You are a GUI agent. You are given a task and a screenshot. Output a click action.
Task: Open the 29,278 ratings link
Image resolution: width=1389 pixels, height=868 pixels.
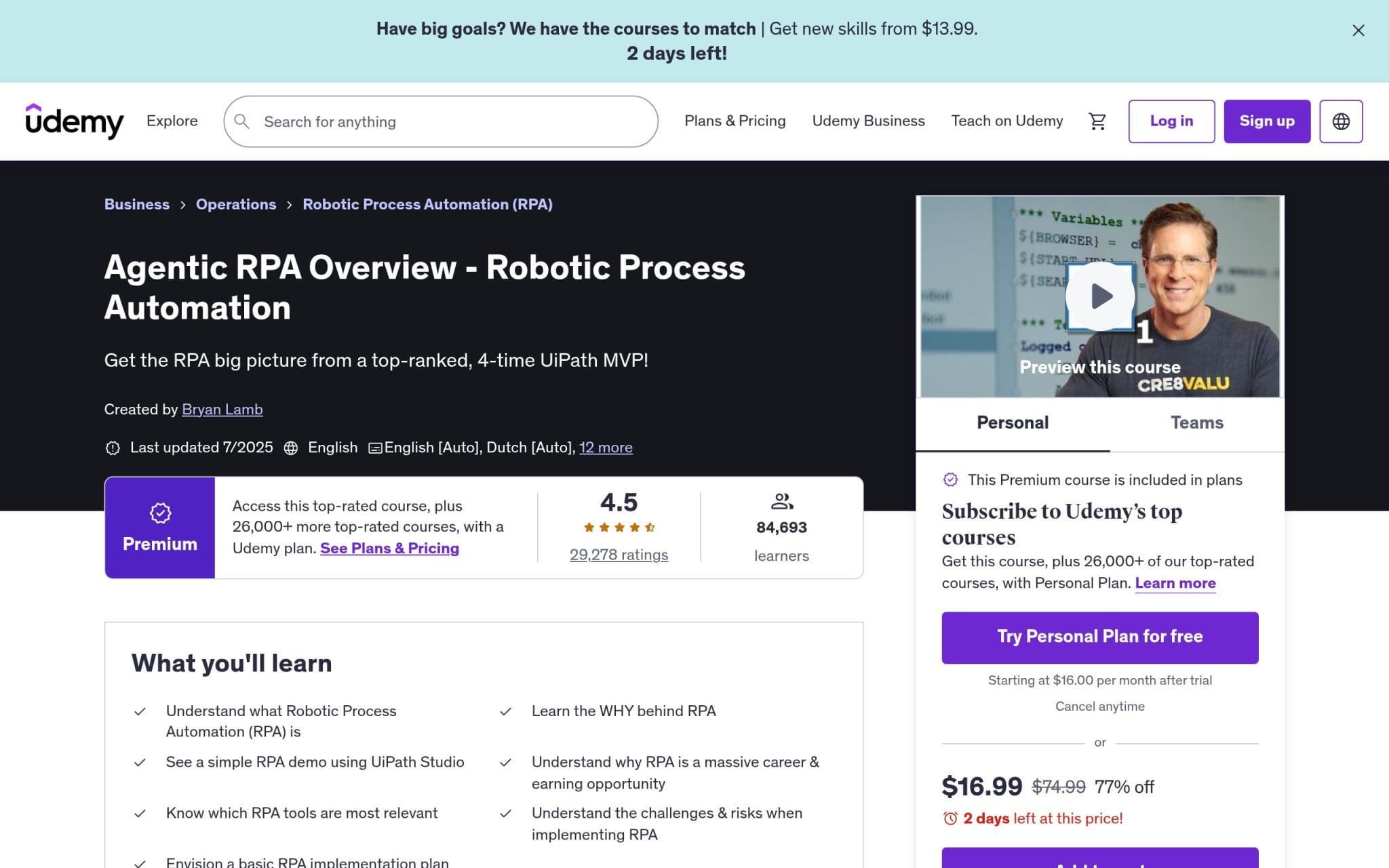(619, 555)
